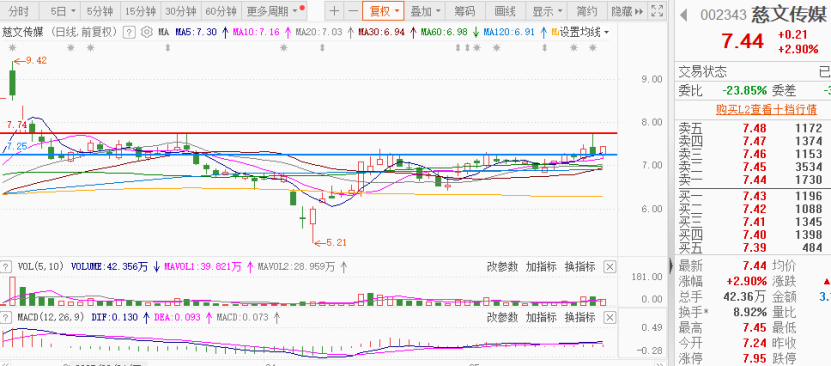Toggle 隐藏 to hide side panel

(x=627, y=11)
